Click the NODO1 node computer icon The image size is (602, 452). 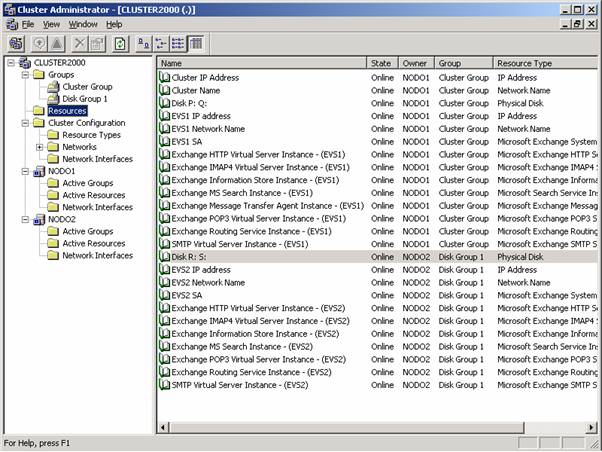[39, 171]
